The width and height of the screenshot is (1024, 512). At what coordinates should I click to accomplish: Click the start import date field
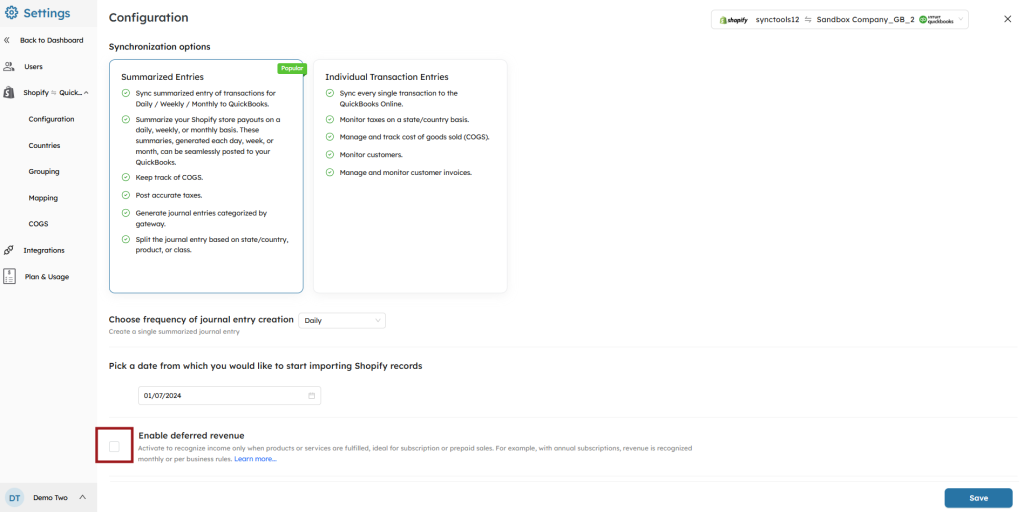220,396
